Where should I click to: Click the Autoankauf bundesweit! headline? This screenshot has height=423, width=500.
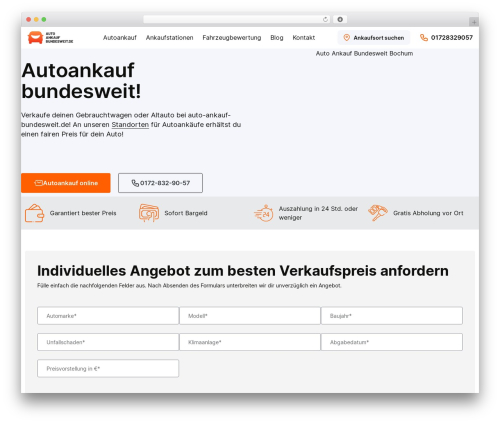tap(81, 80)
